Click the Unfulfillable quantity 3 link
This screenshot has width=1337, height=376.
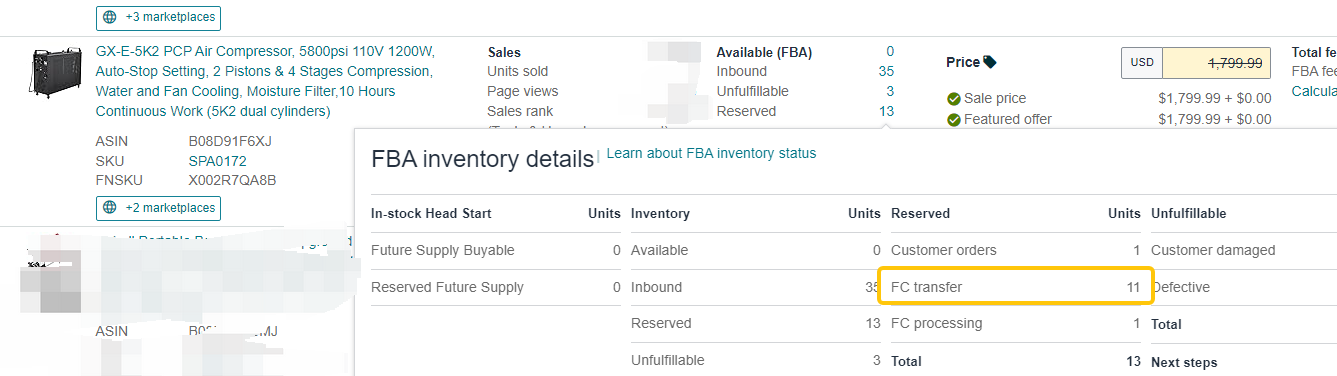pyautogui.click(x=890, y=91)
